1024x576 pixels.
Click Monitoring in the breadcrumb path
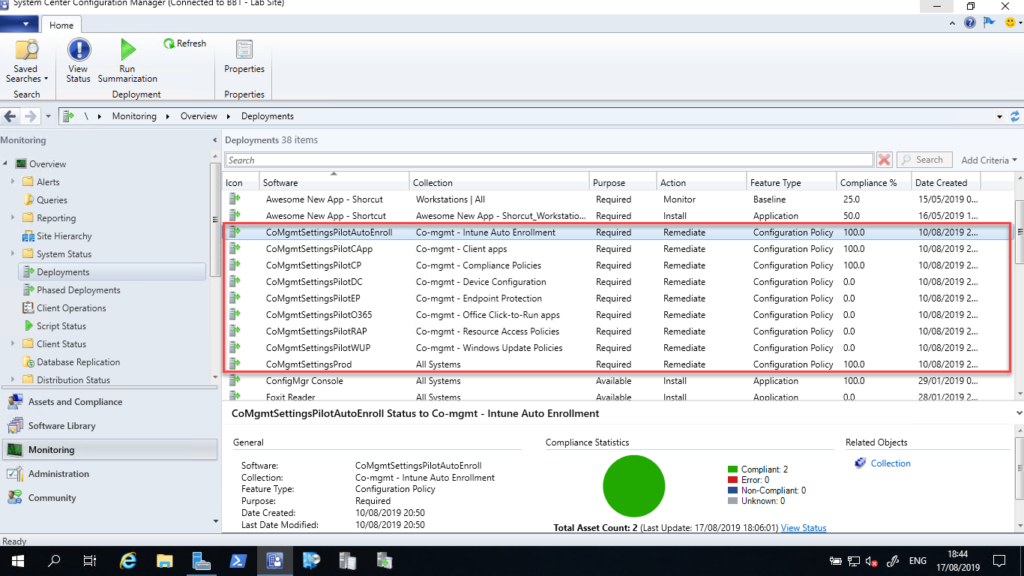pos(134,116)
